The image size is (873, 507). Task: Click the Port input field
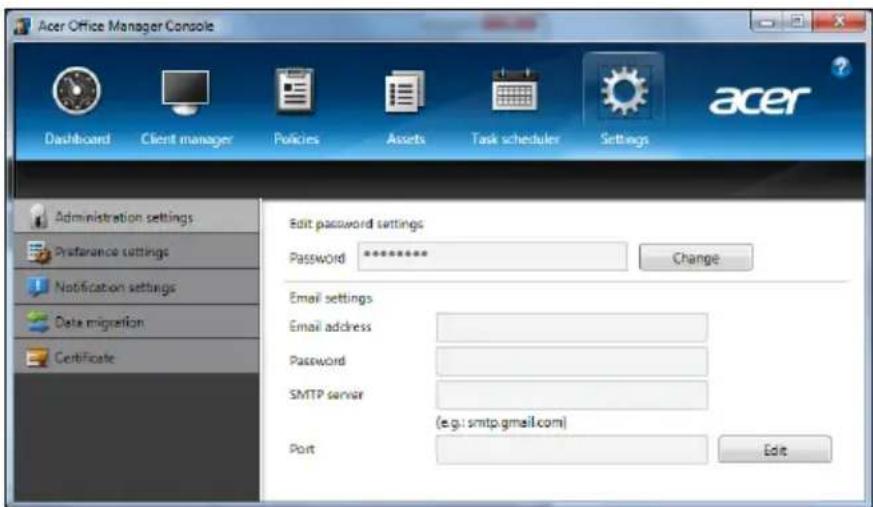pos(572,450)
